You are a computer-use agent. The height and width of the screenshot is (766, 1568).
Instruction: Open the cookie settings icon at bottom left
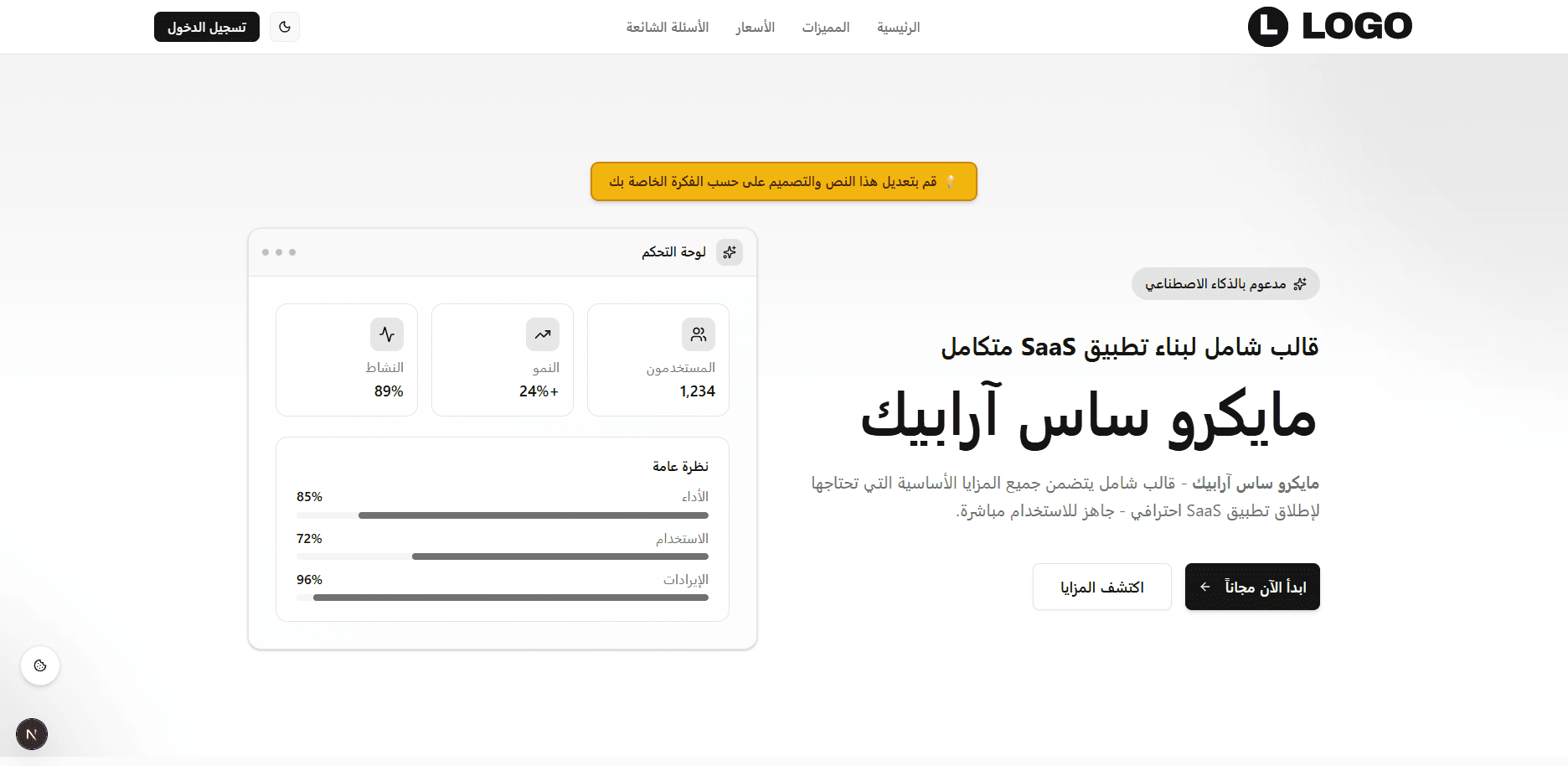[39, 665]
